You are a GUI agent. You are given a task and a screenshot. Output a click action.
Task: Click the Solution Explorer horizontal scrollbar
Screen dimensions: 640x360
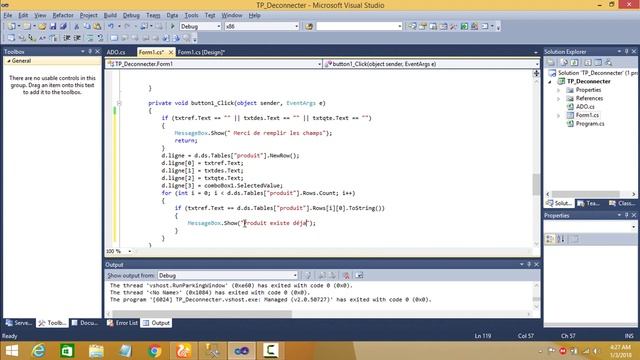[x=586, y=194]
